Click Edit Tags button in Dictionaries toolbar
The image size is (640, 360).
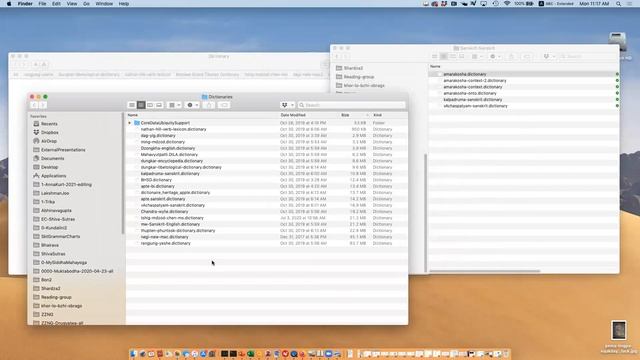point(224,105)
